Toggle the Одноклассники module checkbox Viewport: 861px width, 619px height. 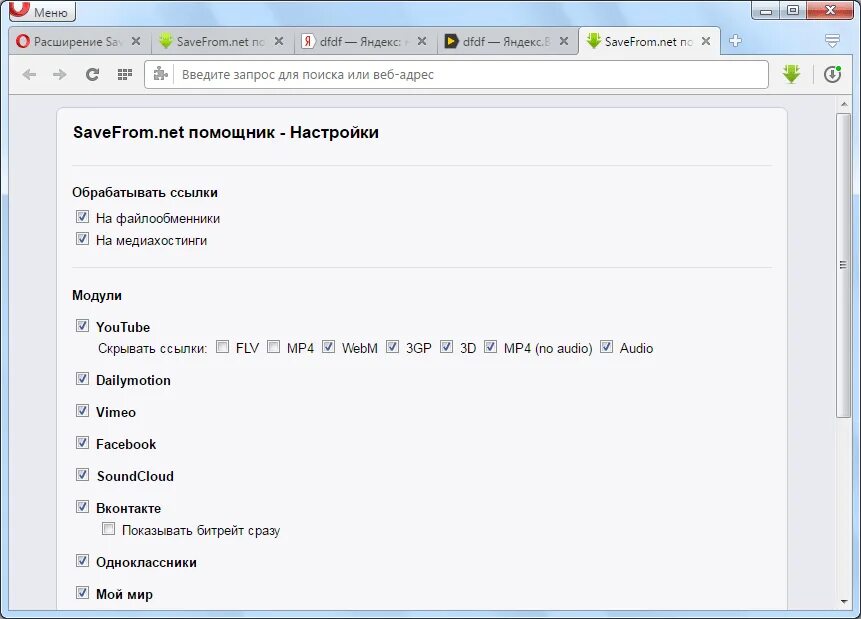click(82, 561)
